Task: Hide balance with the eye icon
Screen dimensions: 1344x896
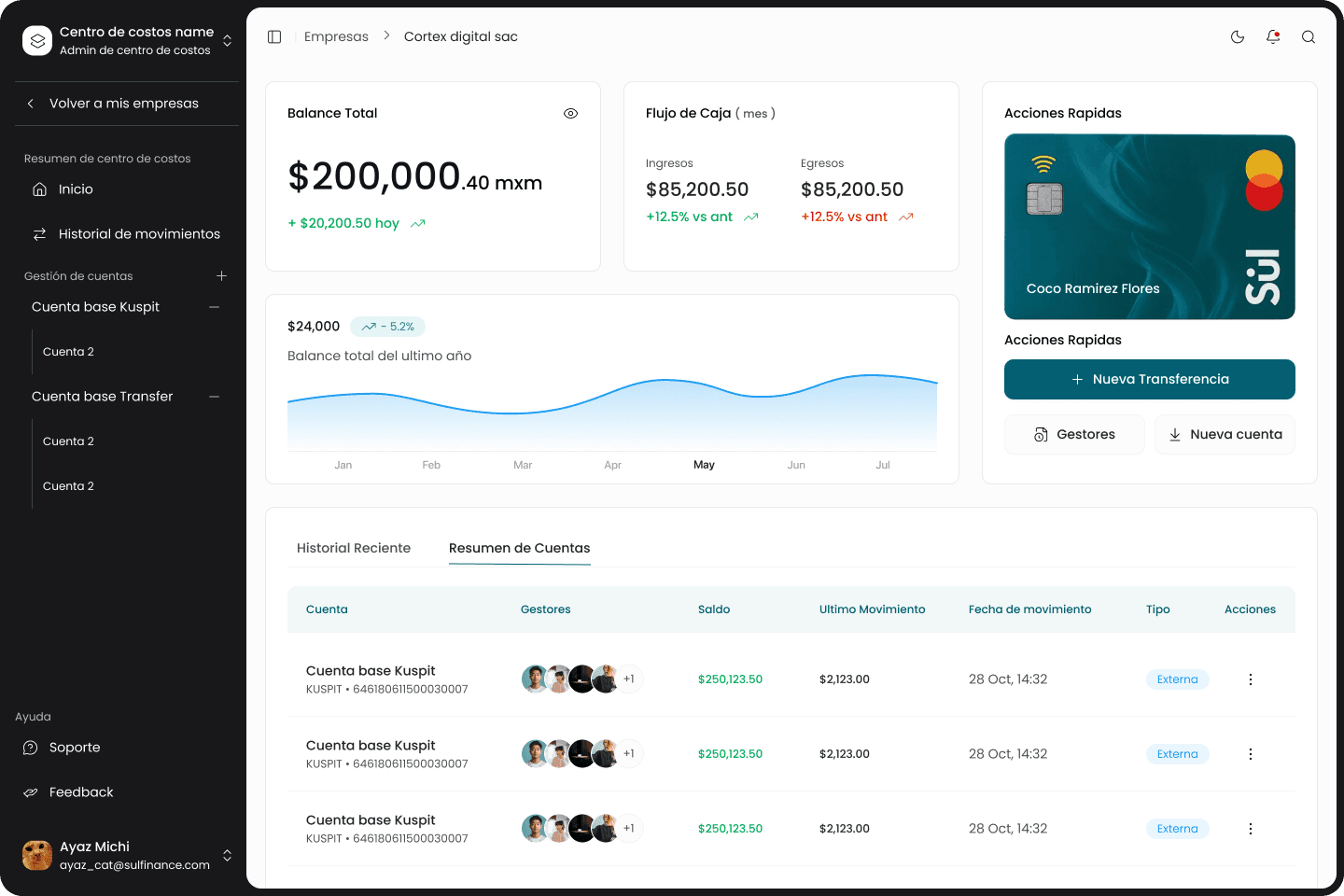Action: pyautogui.click(x=570, y=113)
